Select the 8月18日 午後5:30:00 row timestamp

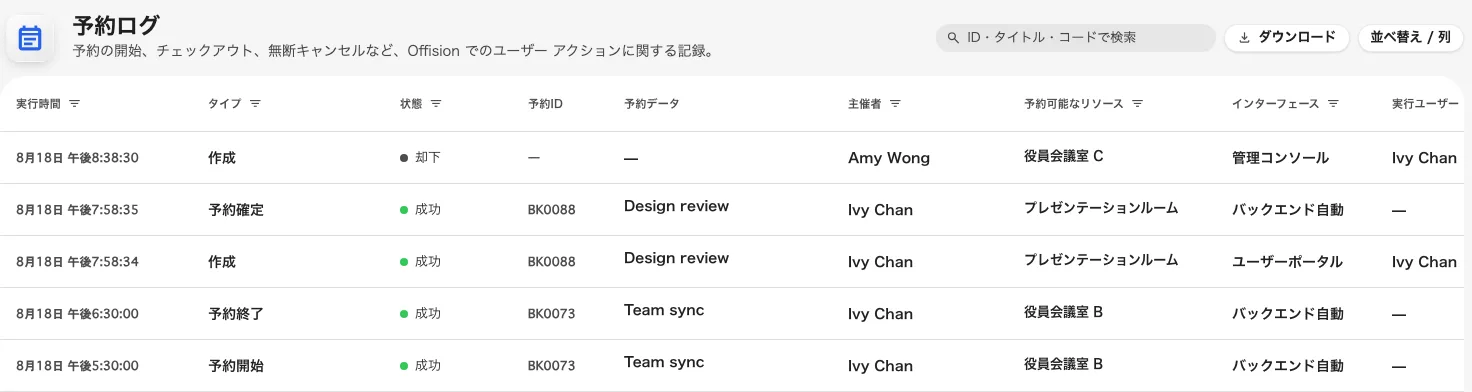pos(77,366)
